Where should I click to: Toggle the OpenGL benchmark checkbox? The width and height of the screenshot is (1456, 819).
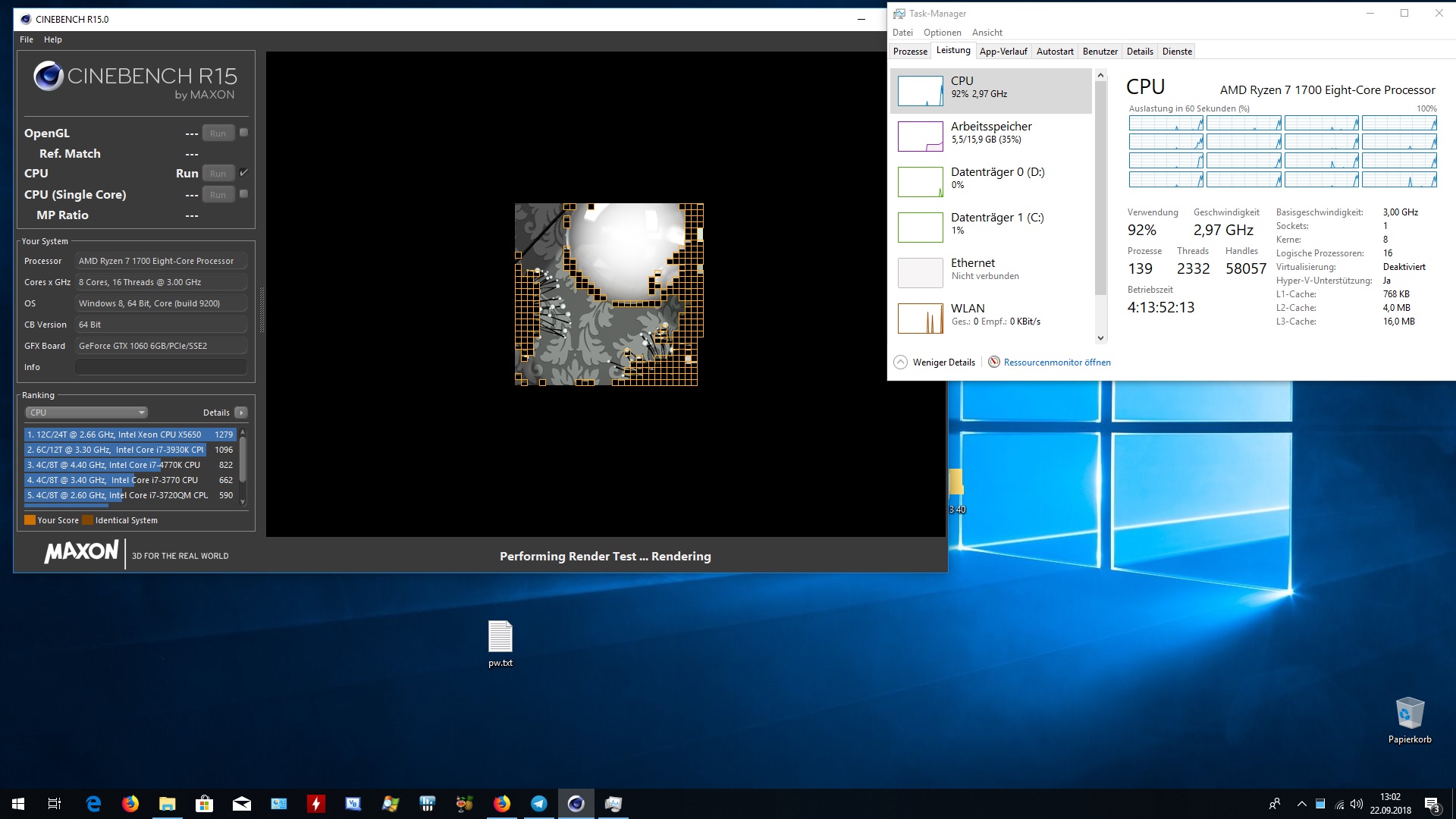point(243,132)
